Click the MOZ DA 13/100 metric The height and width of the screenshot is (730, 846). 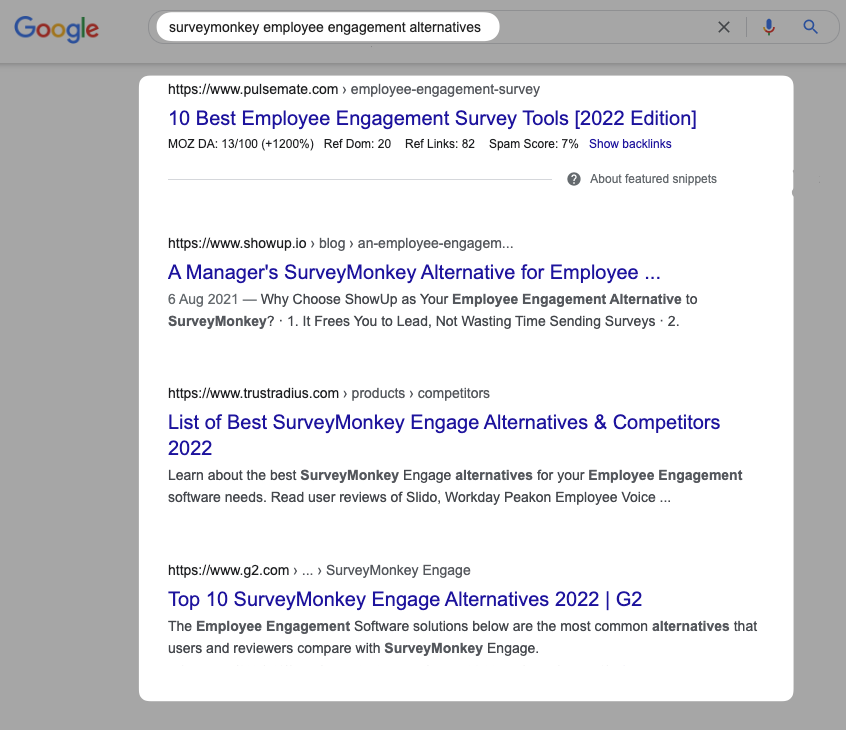(x=241, y=144)
